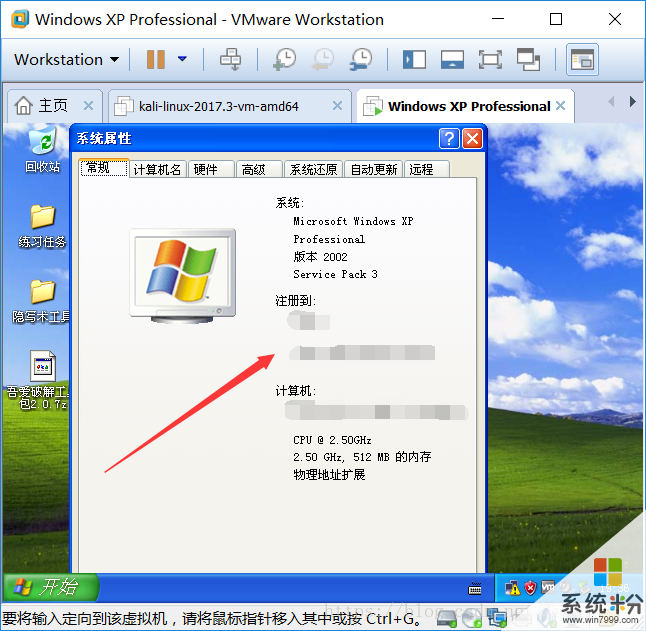Screen dimensions: 646x631
Task: Expand the power options dropdown arrow
Action: pyautogui.click(x=182, y=59)
